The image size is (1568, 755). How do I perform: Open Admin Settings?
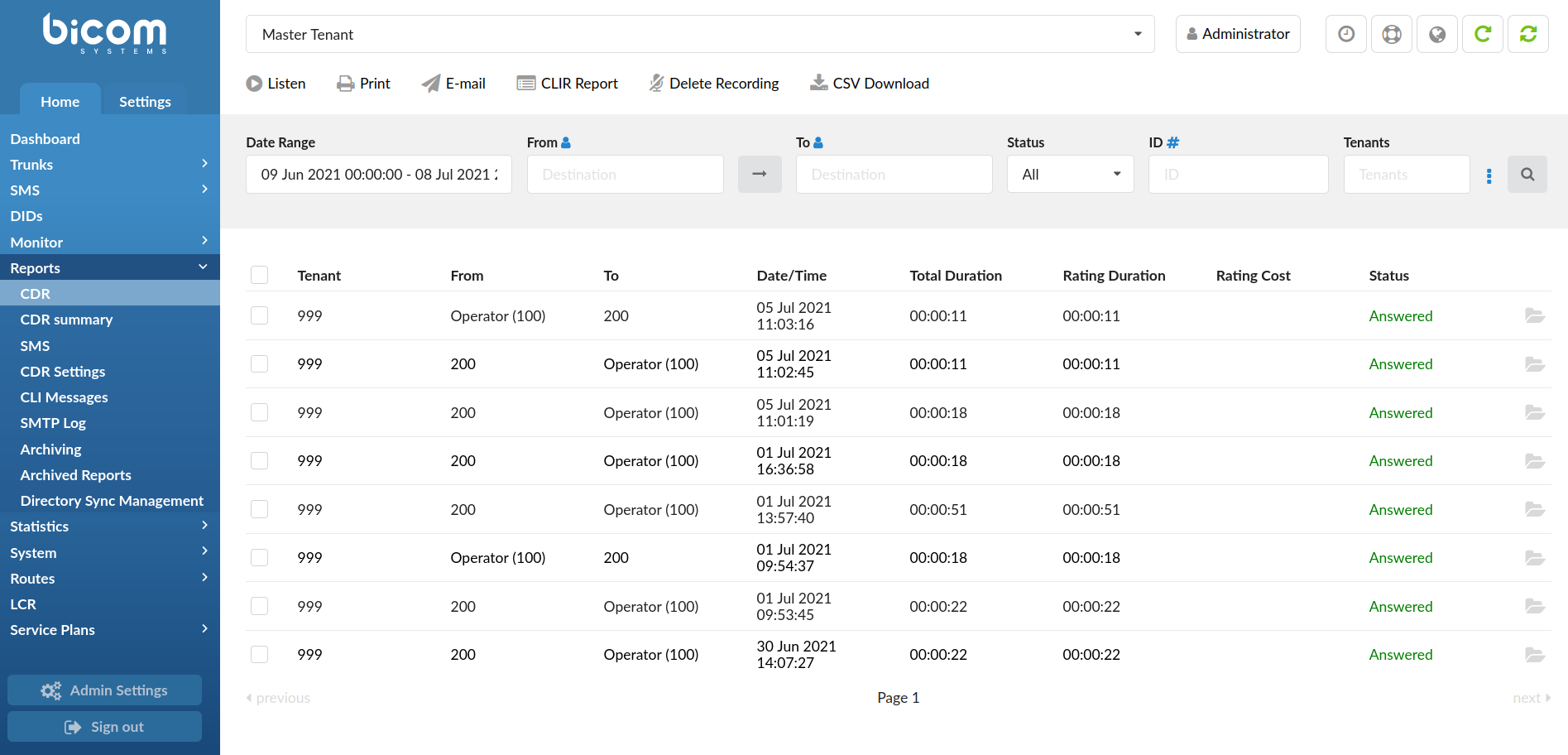pos(104,690)
